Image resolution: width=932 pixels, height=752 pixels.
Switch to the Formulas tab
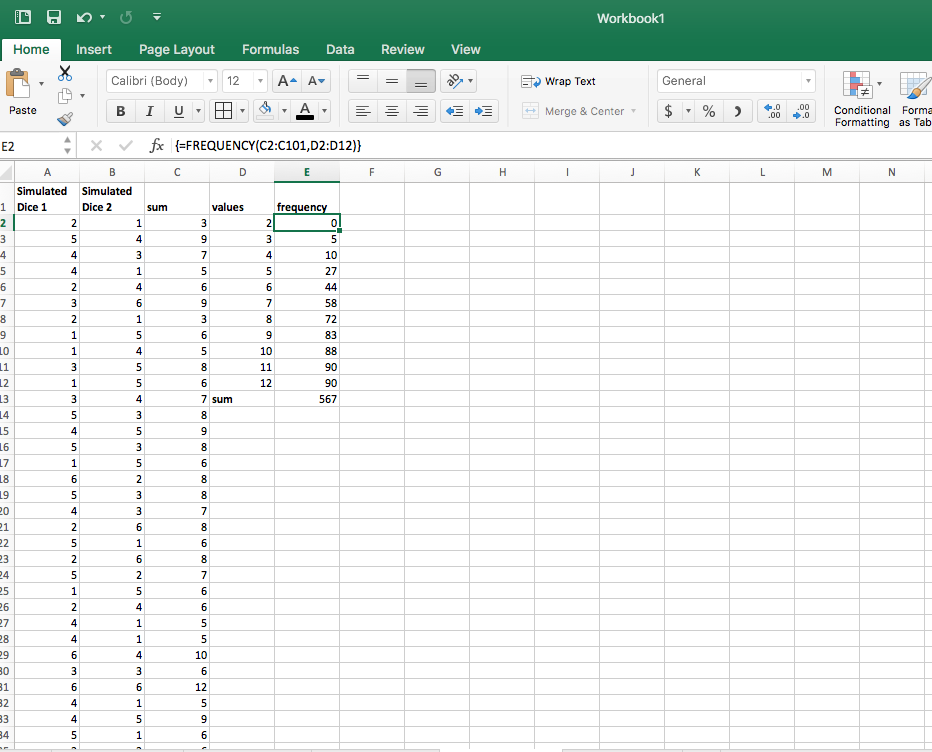coord(270,49)
